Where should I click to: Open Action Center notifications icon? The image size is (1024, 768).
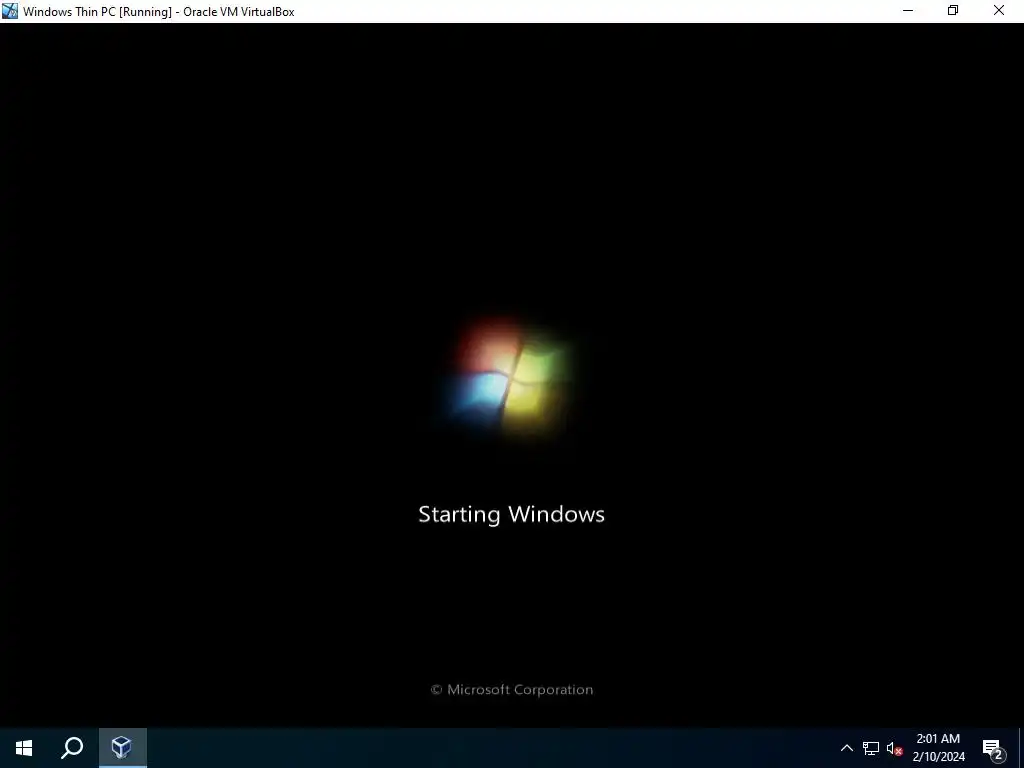click(x=993, y=749)
